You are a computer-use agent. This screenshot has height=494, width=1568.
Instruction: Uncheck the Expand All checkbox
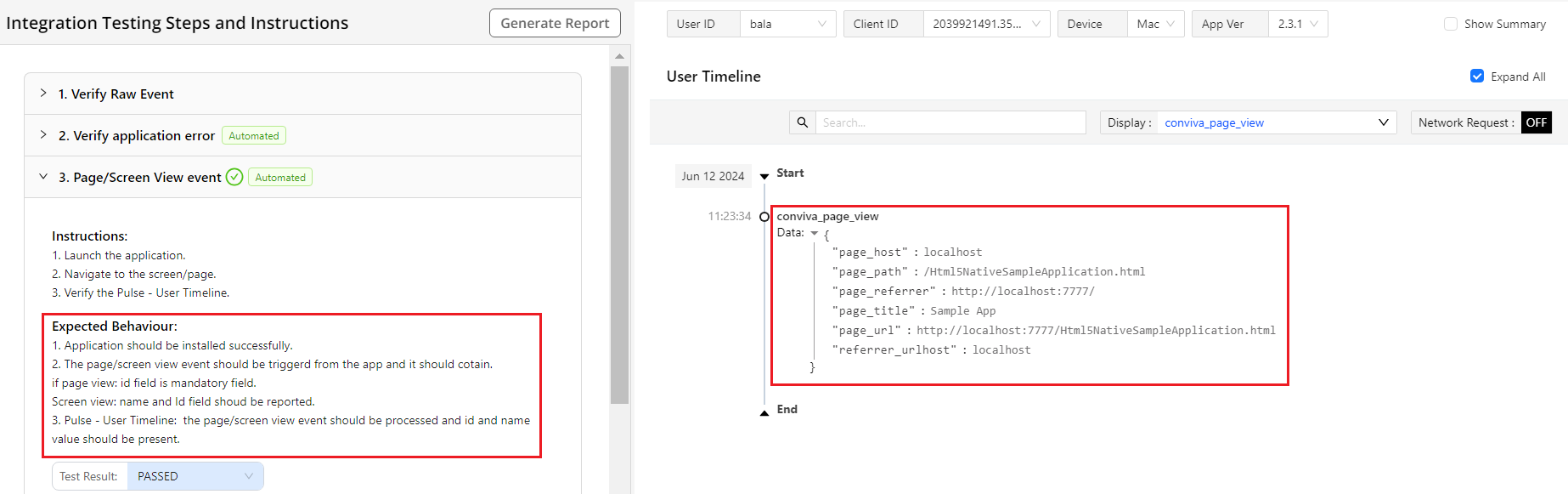pos(1477,77)
